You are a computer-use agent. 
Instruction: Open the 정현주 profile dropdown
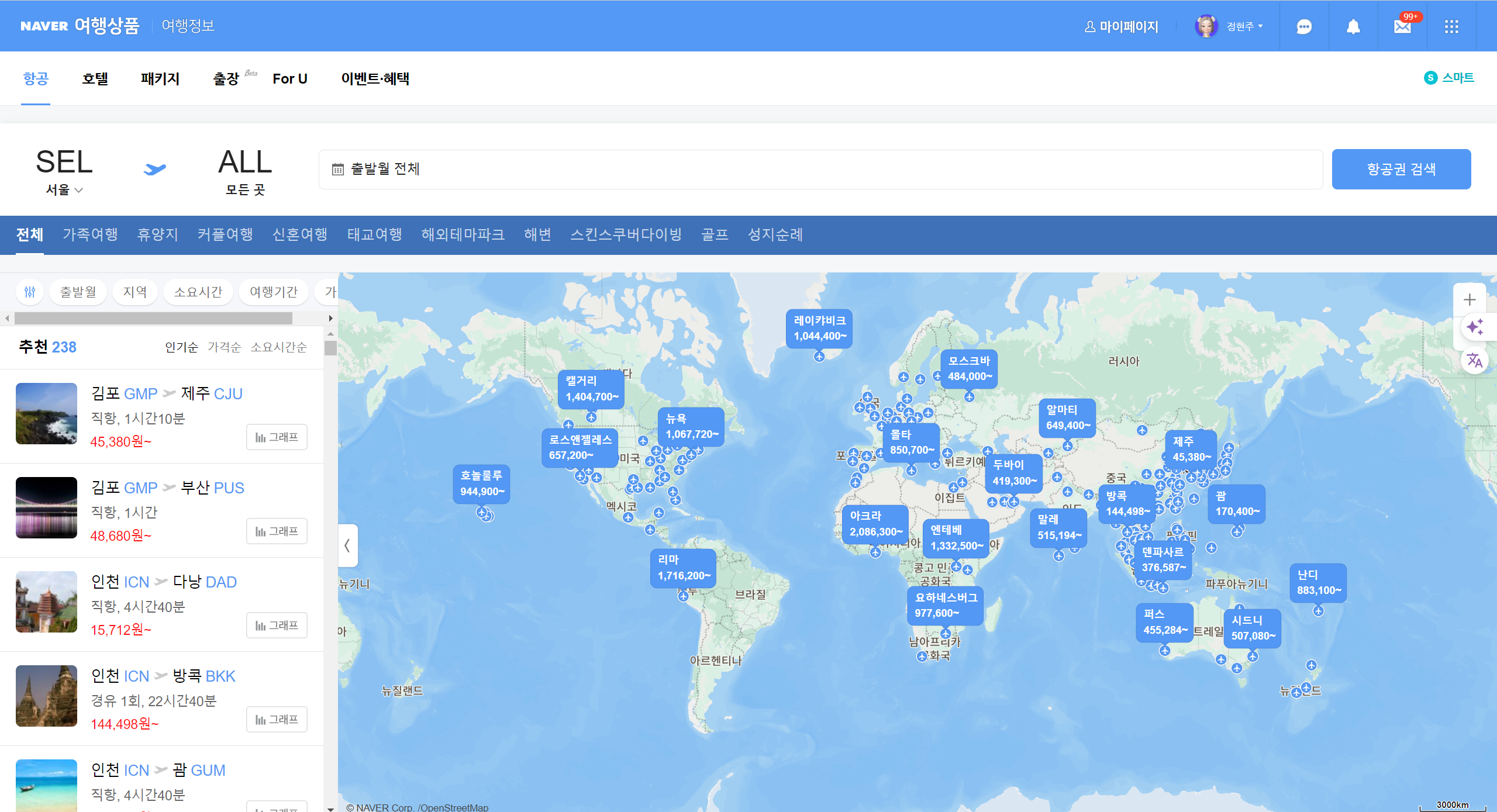pos(1244,27)
